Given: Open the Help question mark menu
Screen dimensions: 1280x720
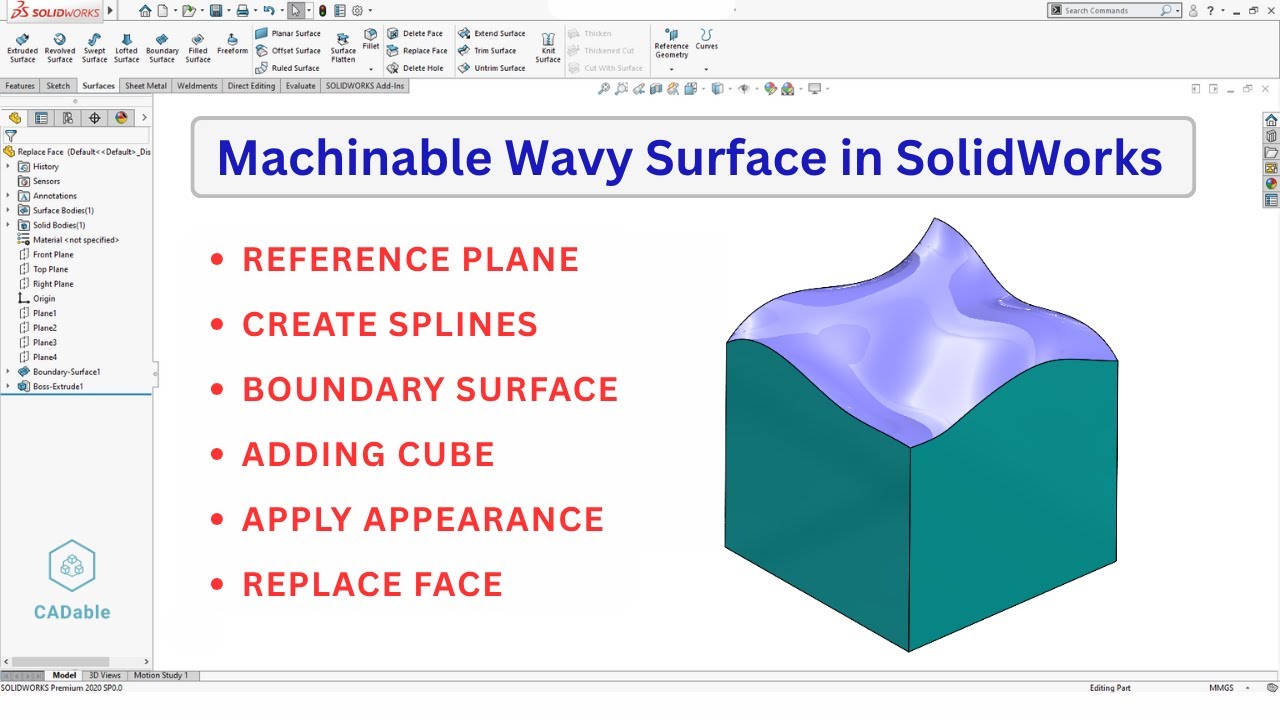Looking at the screenshot, I should pyautogui.click(x=1210, y=10).
